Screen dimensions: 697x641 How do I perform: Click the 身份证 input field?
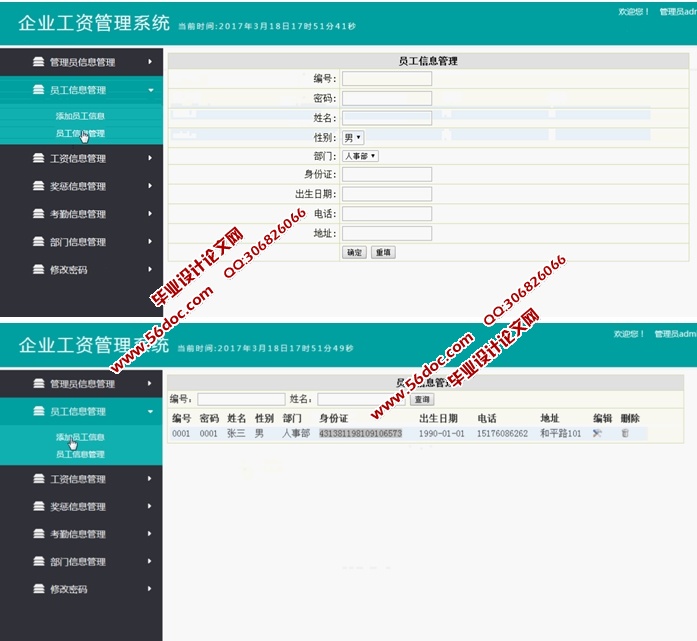(387, 174)
